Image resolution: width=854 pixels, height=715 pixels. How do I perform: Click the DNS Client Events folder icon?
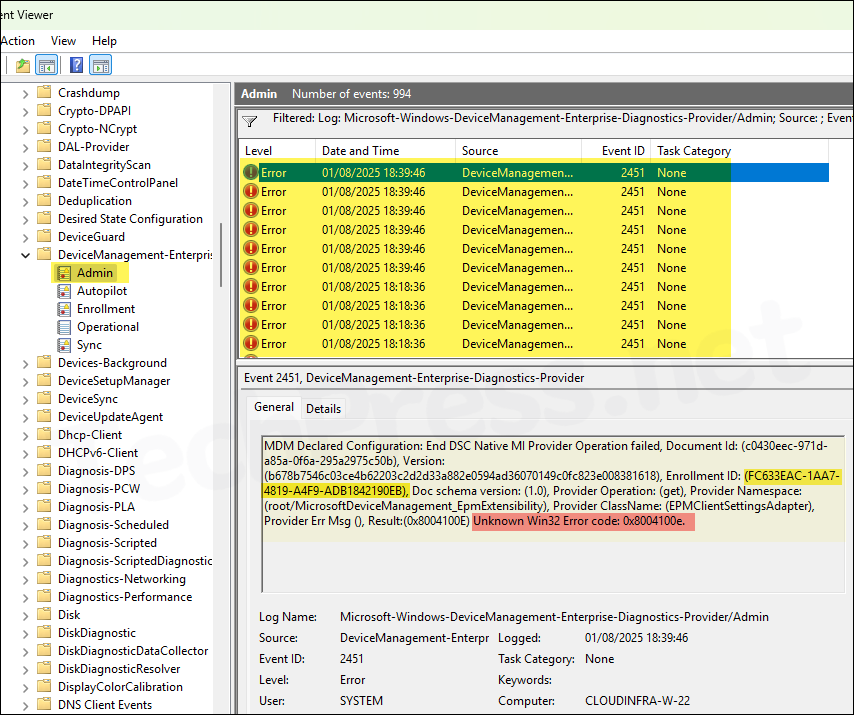coord(44,704)
